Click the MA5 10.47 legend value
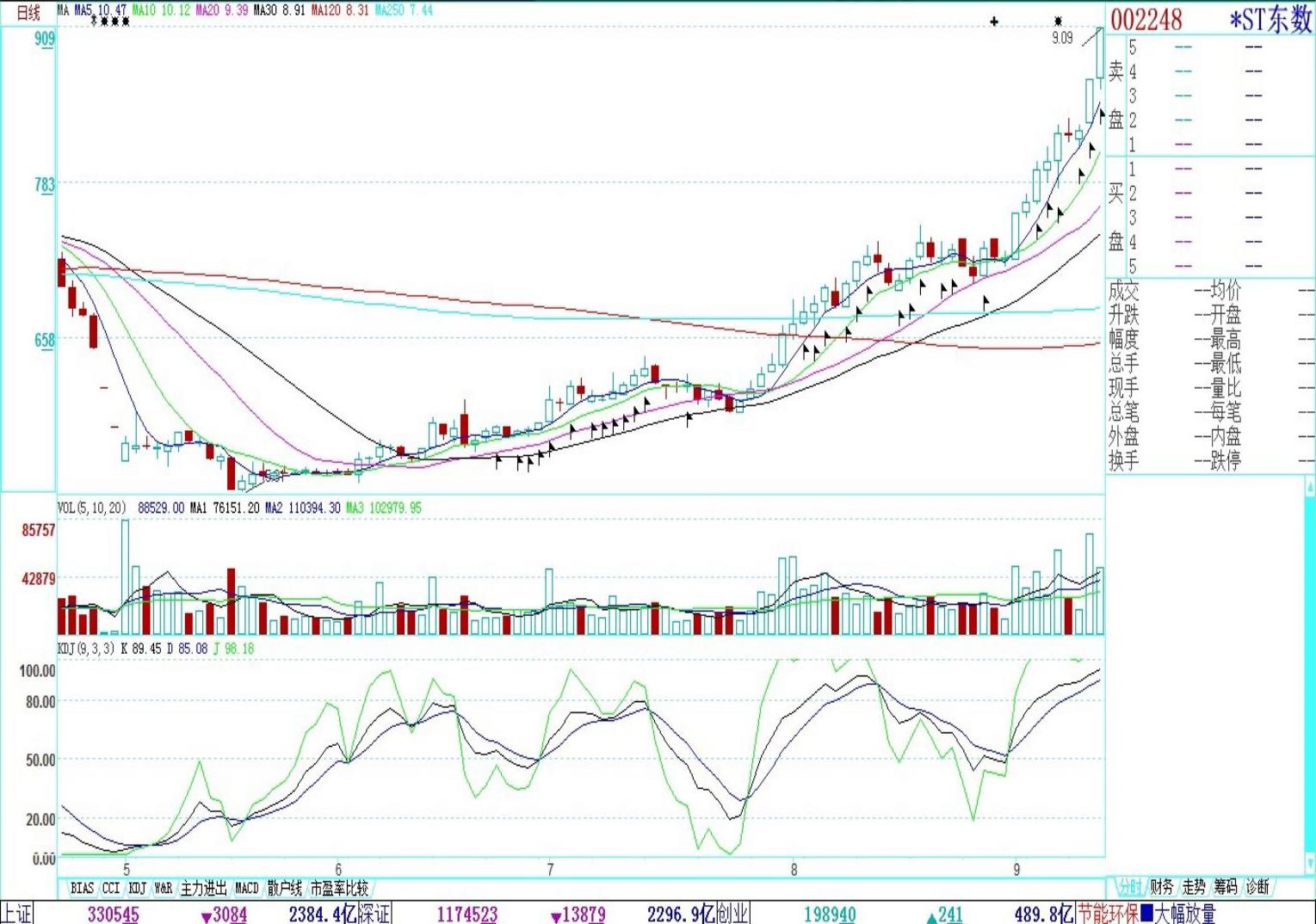 pos(101,10)
